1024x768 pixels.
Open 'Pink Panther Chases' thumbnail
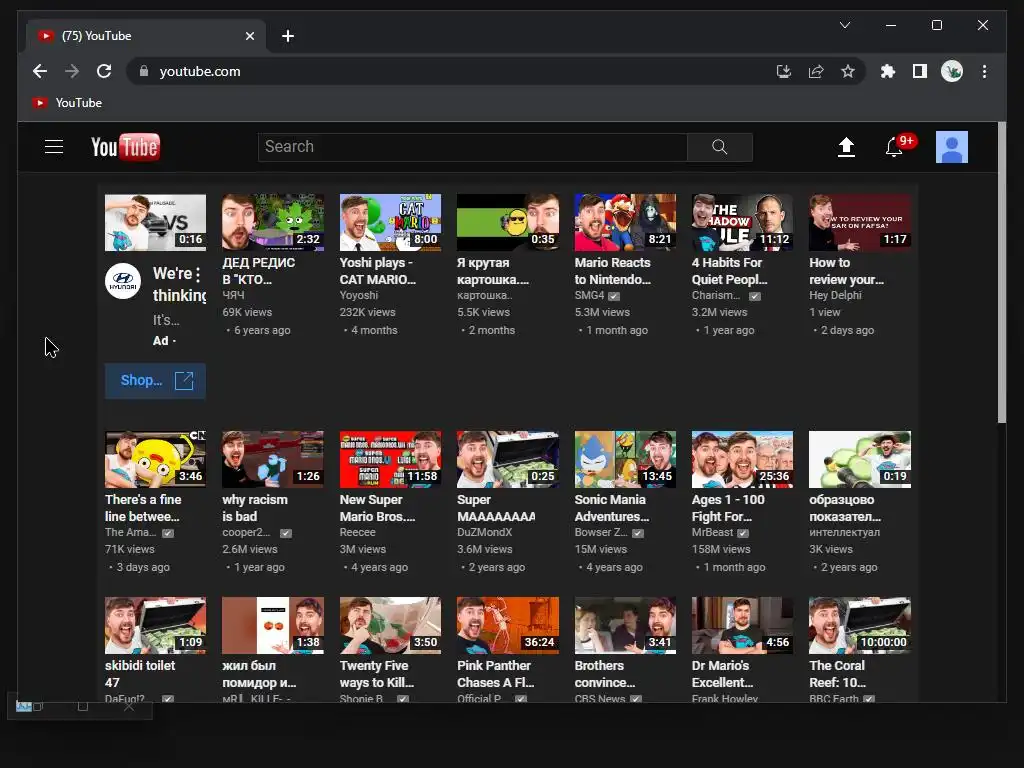coord(508,626)
